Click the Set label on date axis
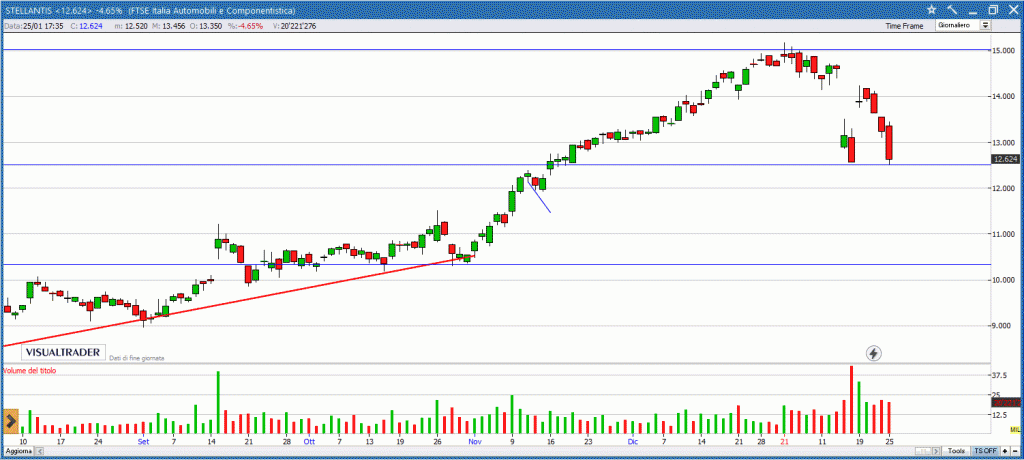The height and width of the screenshot is (460, 1024). point(144,442)
